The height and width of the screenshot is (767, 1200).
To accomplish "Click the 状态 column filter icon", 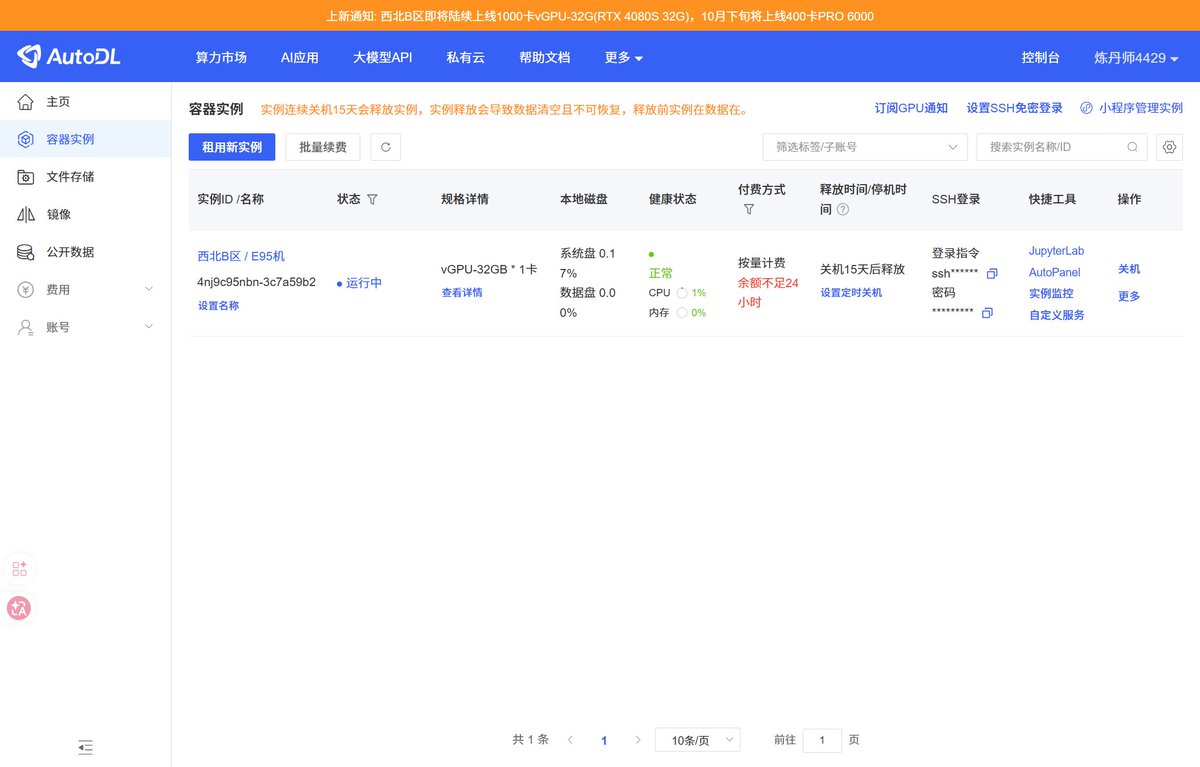I will 372,199.
